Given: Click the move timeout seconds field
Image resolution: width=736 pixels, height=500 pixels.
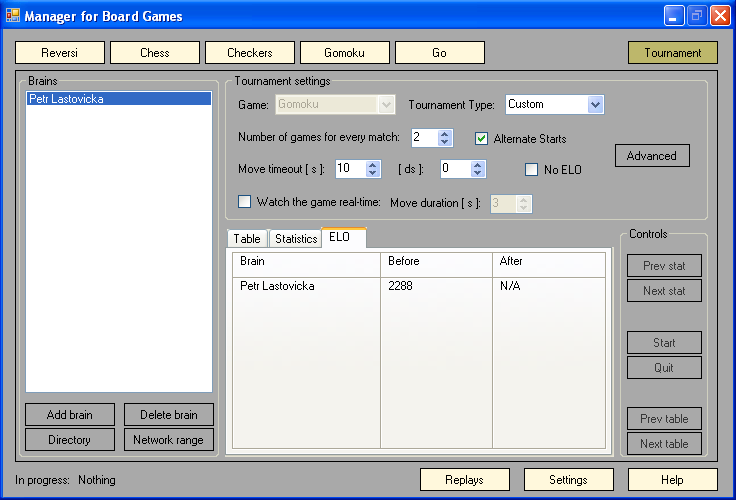Looking at the screenshot, I should (x=351, y=169).
